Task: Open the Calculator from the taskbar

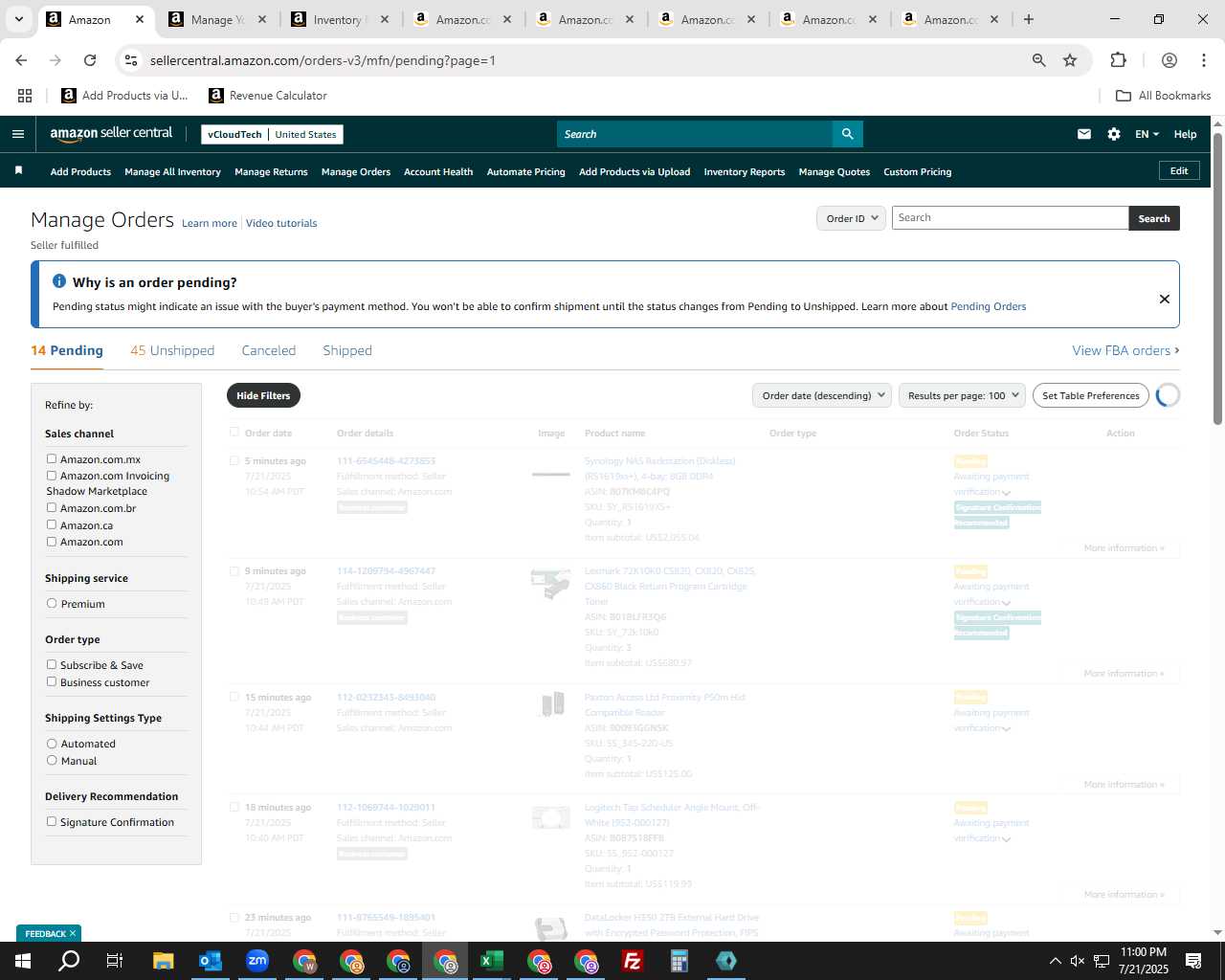Action: click(679, 961)
